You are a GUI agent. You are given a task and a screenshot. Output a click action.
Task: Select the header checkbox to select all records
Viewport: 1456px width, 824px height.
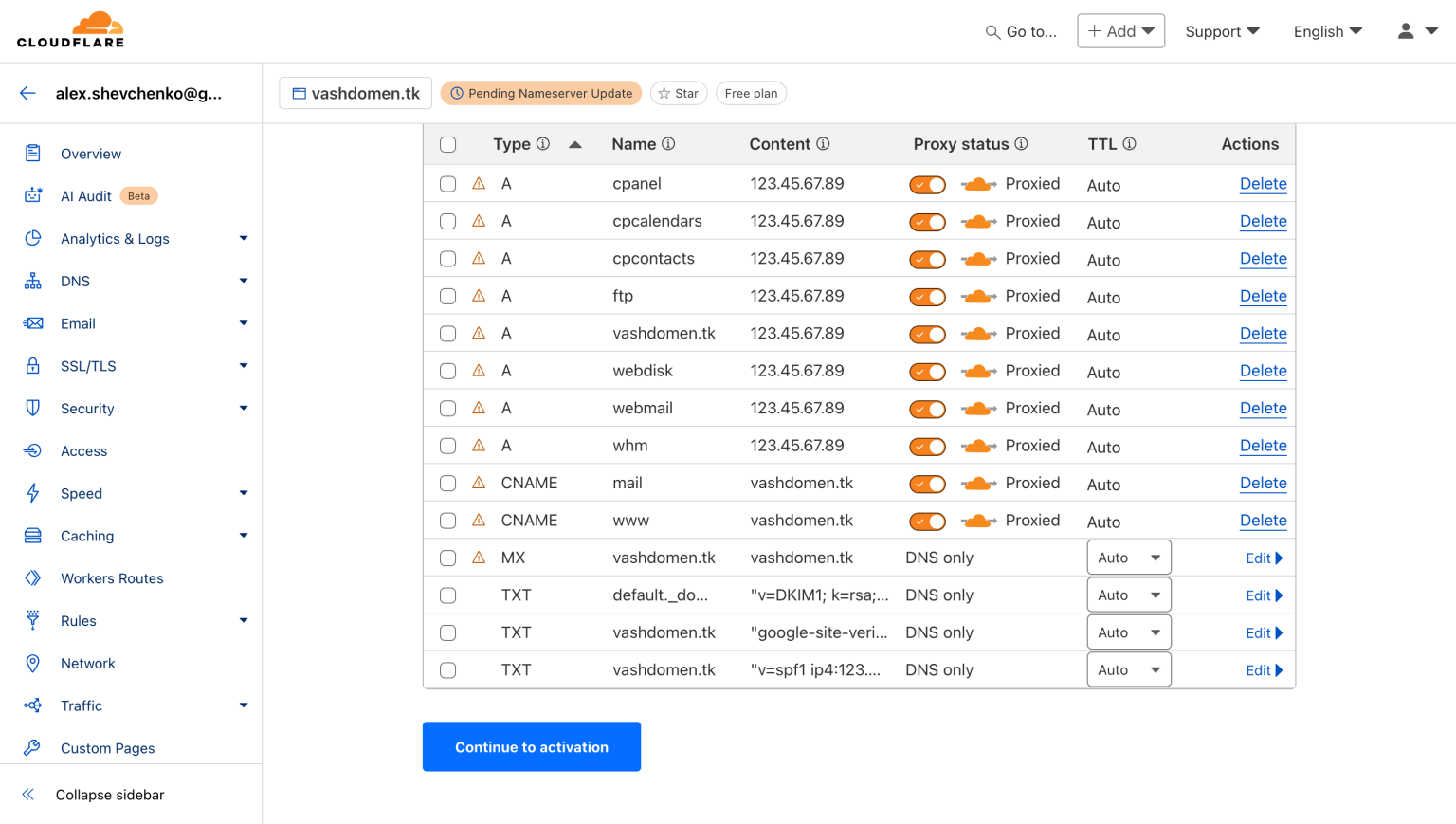(x=447, y=144)
